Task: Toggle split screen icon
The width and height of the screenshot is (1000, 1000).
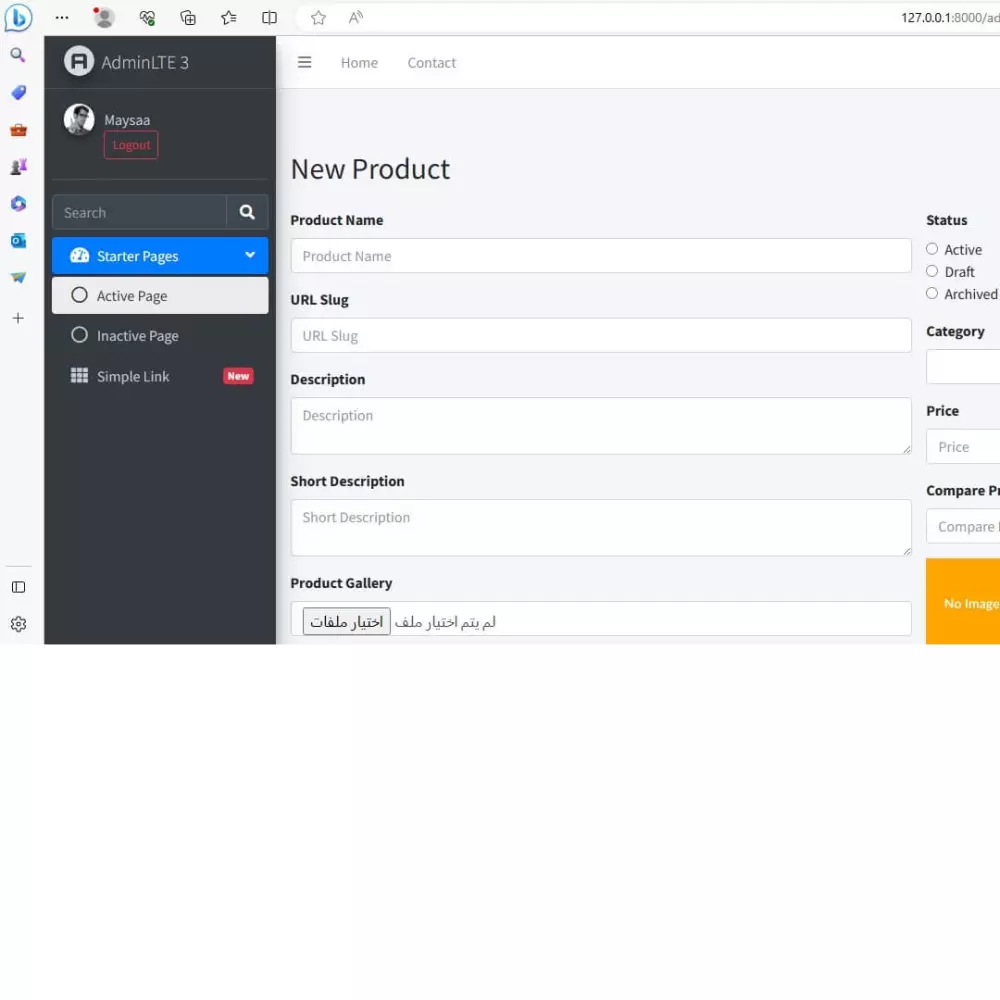Action: (270, 18)
